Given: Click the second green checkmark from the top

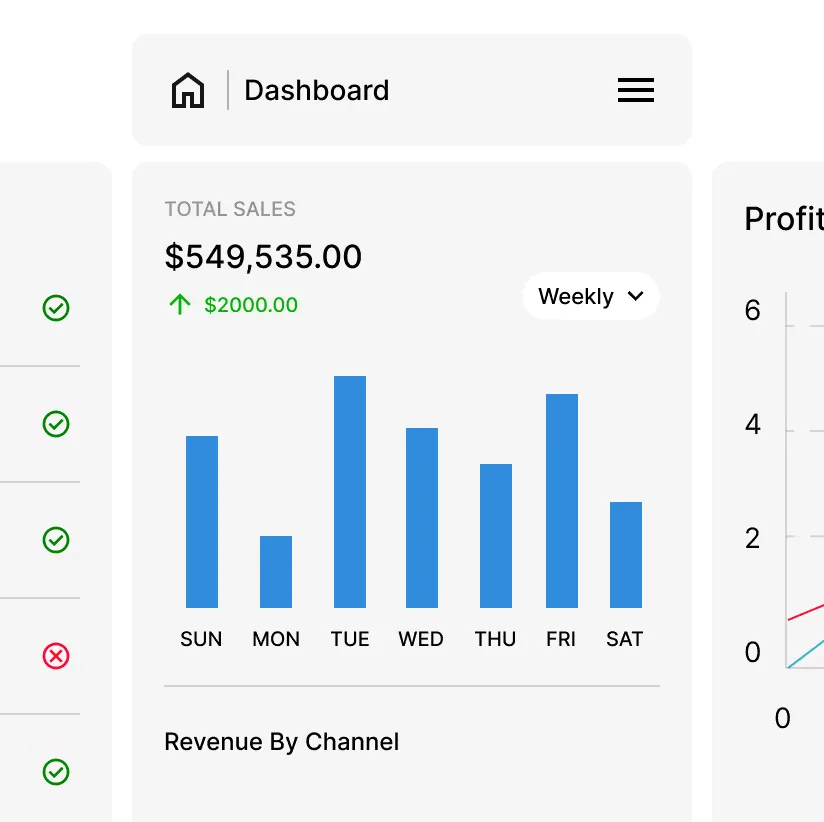Looking at the screenshot, I should coord(56,424).
